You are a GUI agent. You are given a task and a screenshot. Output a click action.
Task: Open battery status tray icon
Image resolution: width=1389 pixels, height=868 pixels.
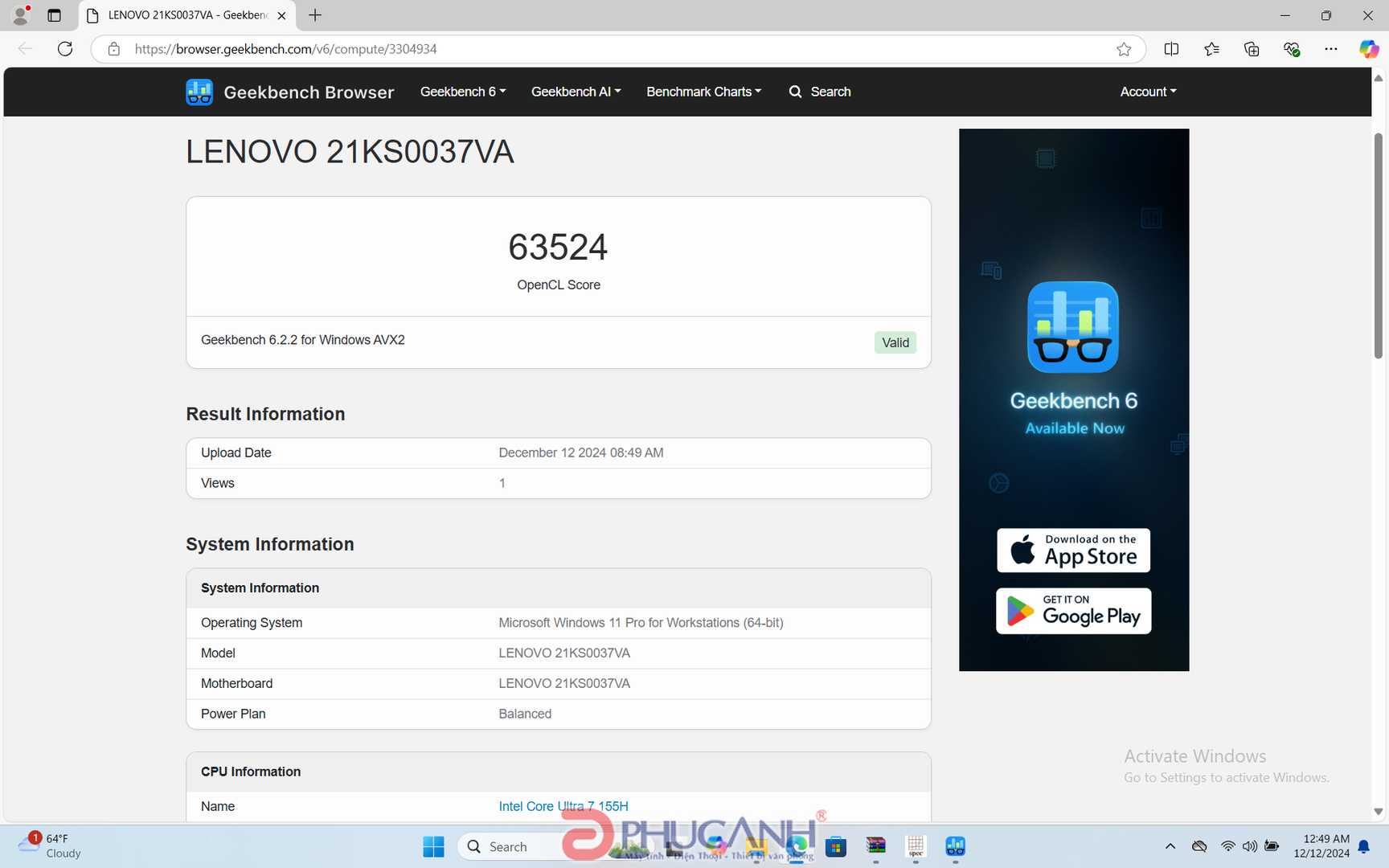coord(1272,846)
